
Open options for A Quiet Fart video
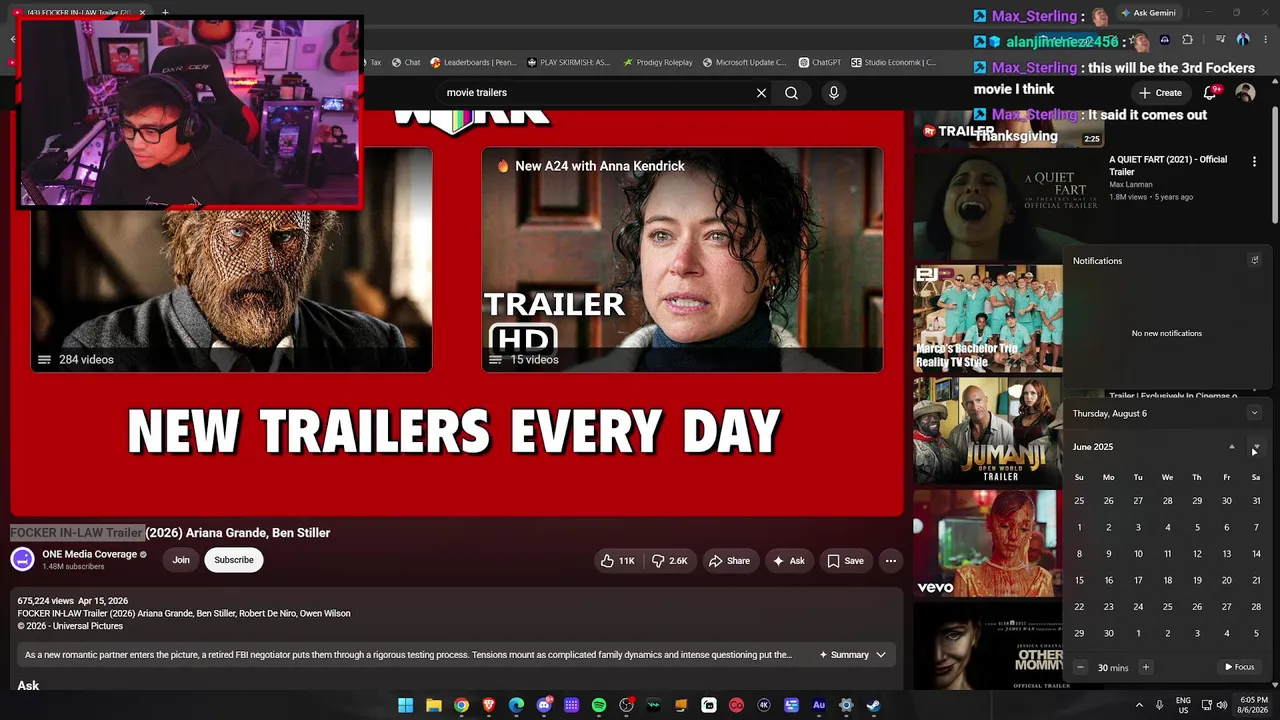pyautogui.click(x=1254, y=161)
